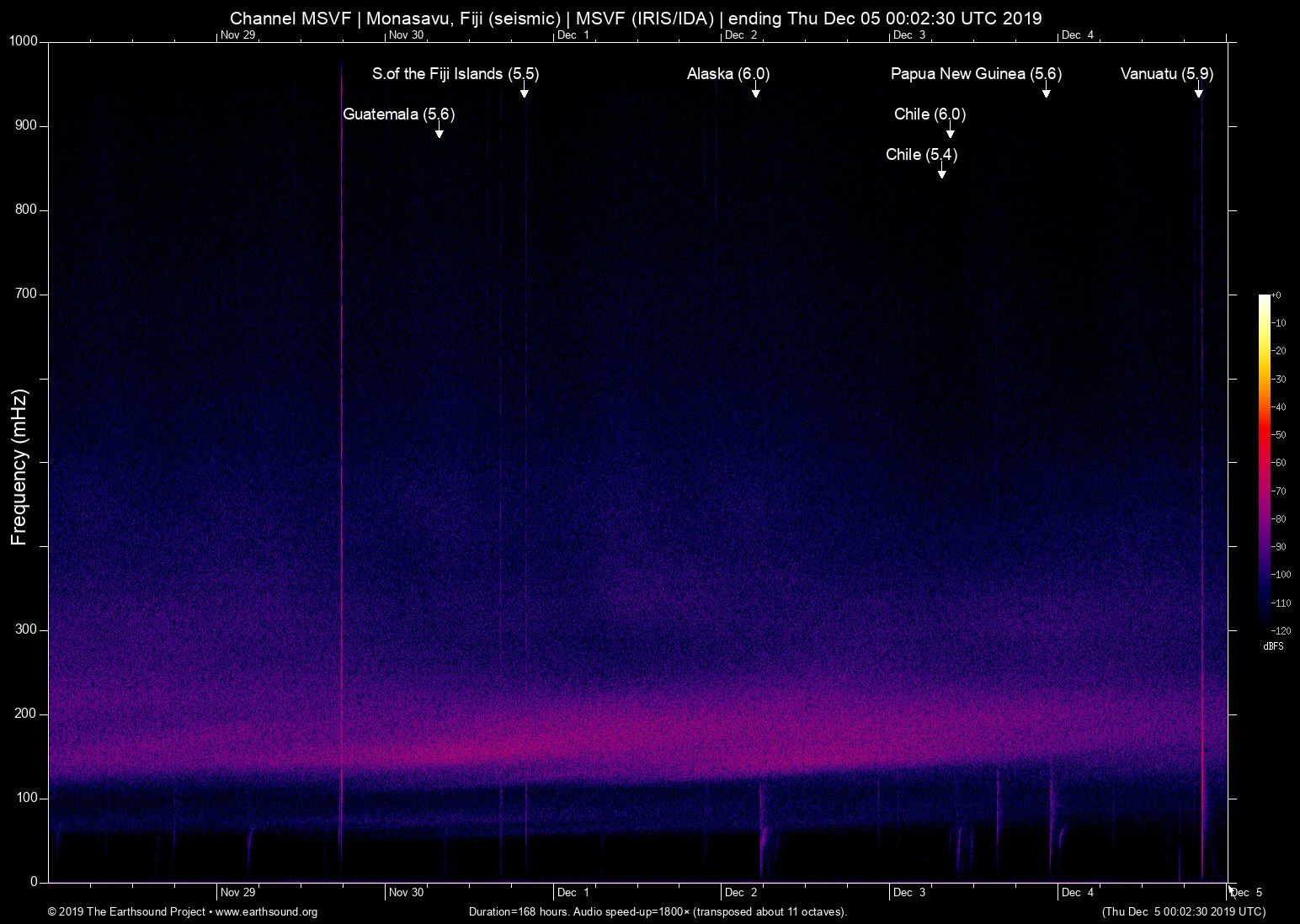Select the Nov 30 label on the bottom axis
Image resolution: width=1300 pixels, height=924 pixels.
click(406, 892)
